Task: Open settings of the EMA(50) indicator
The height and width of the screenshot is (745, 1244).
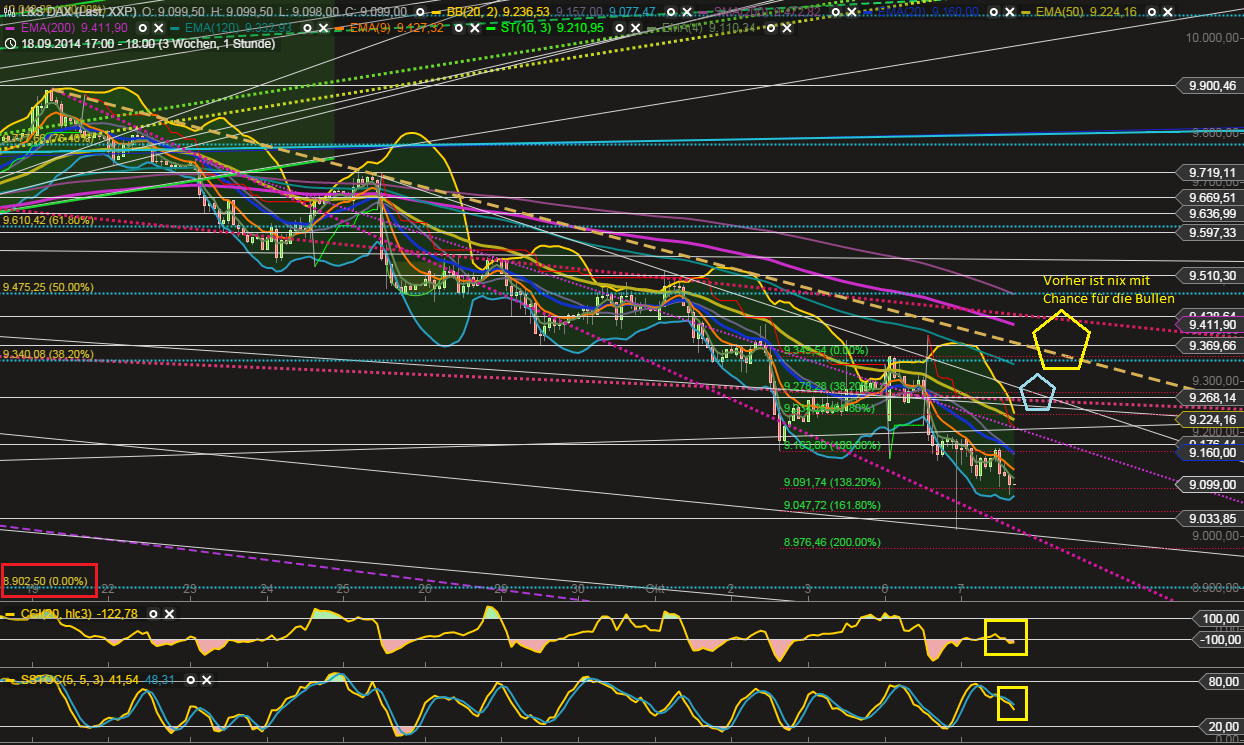Action: [x=1152, y=11]
